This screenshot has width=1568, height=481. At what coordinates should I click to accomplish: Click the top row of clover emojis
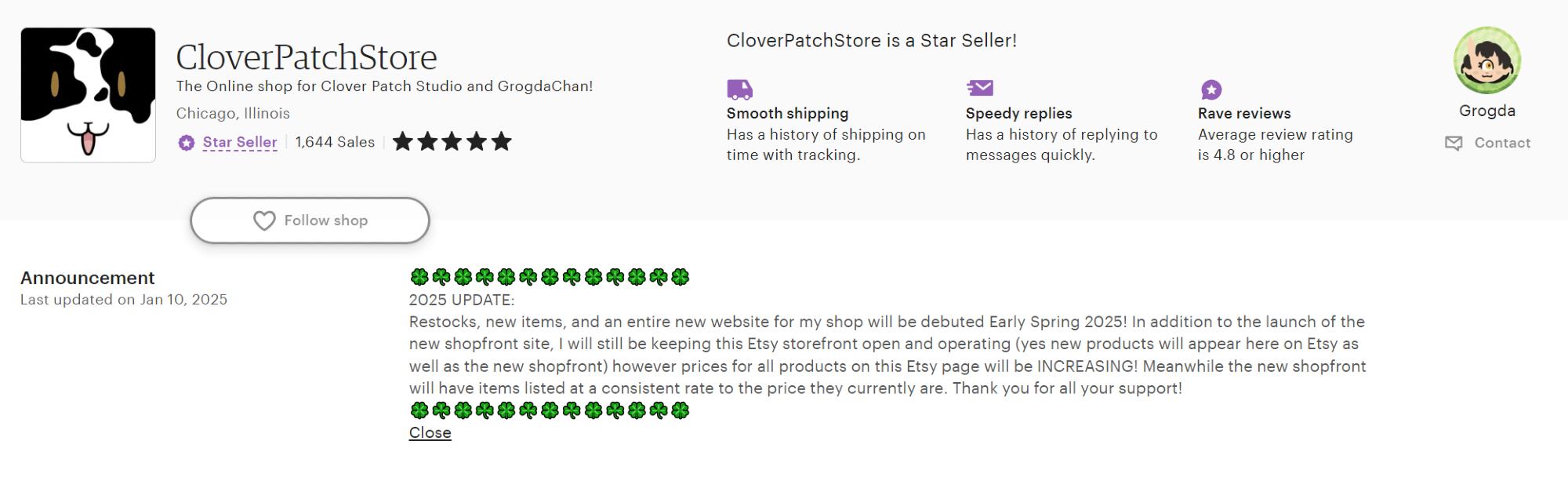tap(549, 277)
